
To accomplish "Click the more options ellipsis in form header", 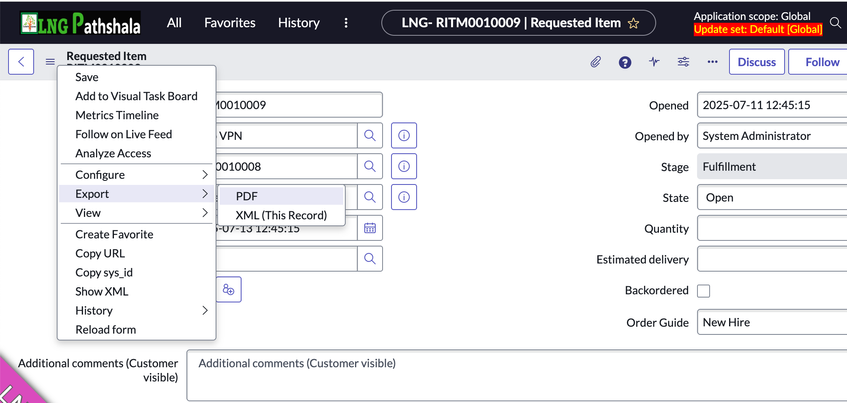I will (x=712, y=62).
